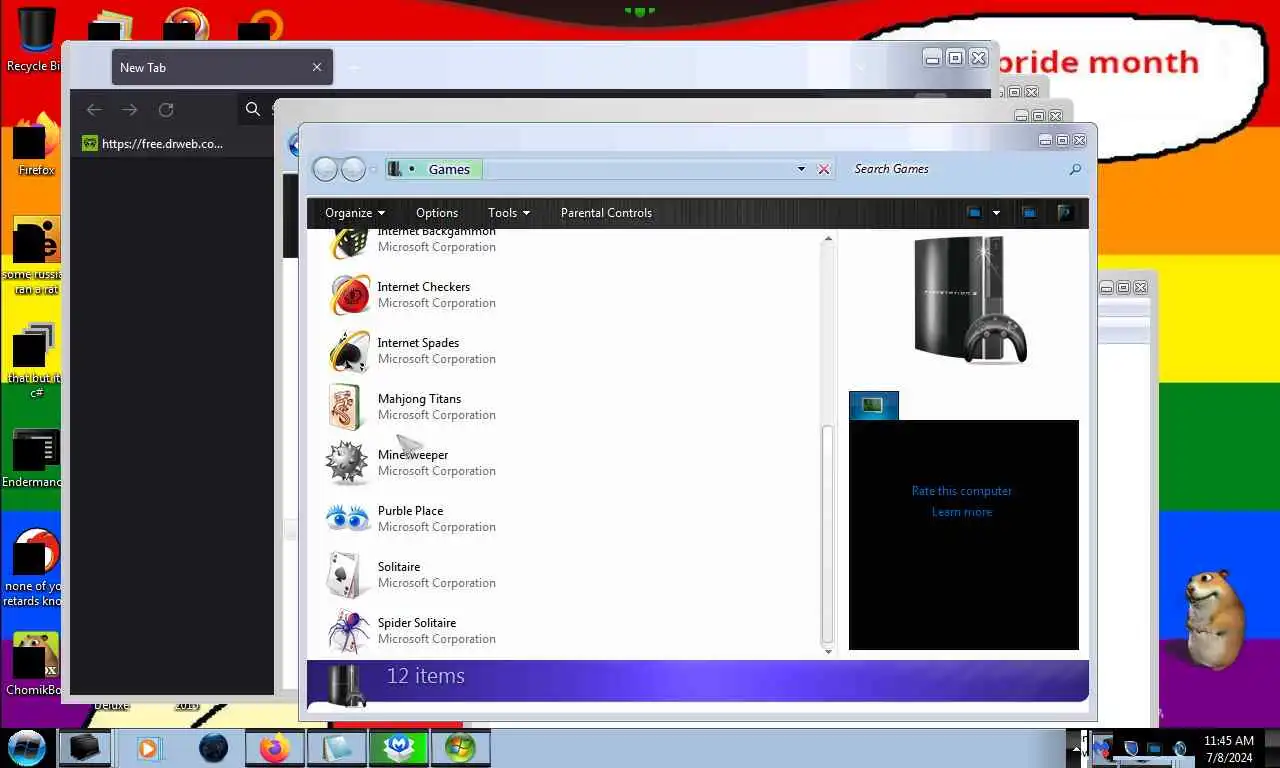Select the 'Internet Spades' name text
Image resolution: width=1280 pixels, height=768 pixels.
418,343
